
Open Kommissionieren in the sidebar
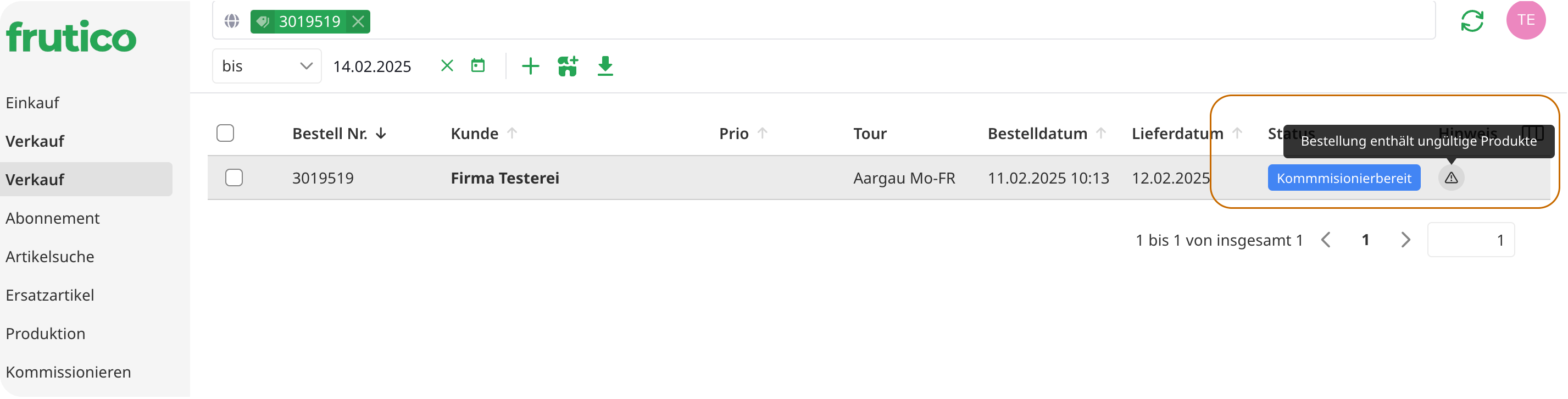click(68, 372)
